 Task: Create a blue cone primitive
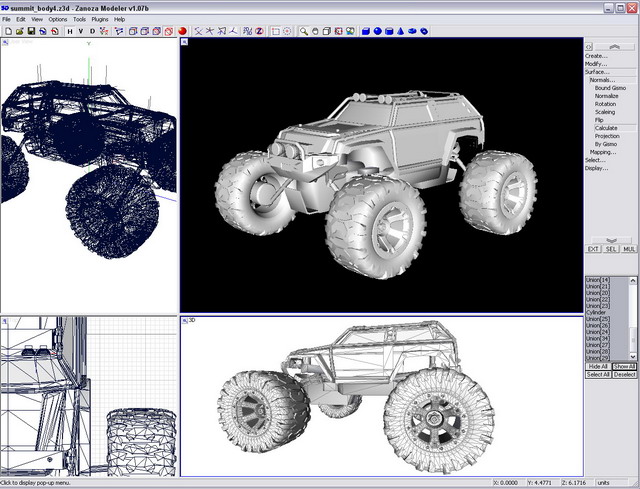tap(400, 31)
